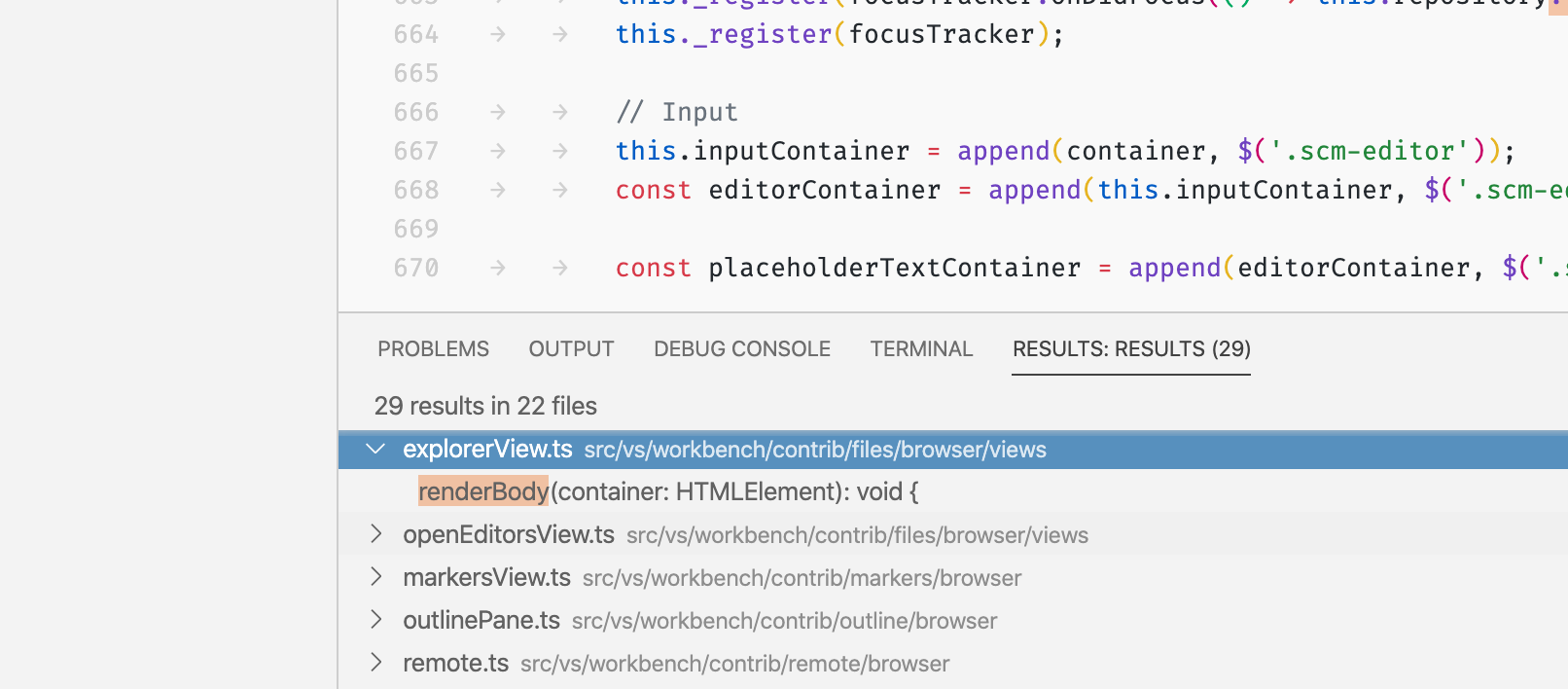Click line number 670 in the editor
This screenshot has width=1568, height=689.
pos(415,268)
